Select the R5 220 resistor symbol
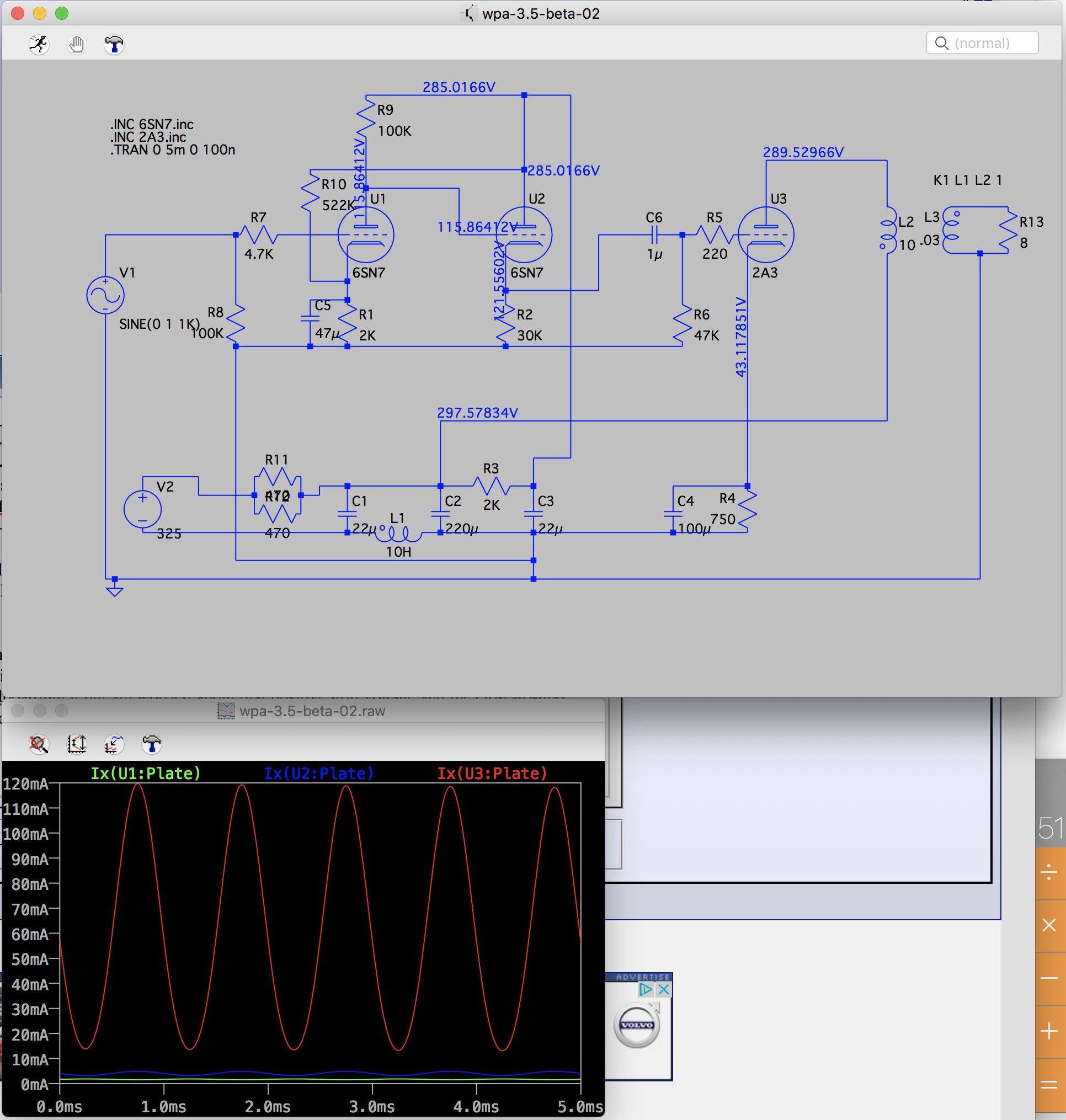The width and height of the screenshot is (1066, 1120). coord(715,234)
